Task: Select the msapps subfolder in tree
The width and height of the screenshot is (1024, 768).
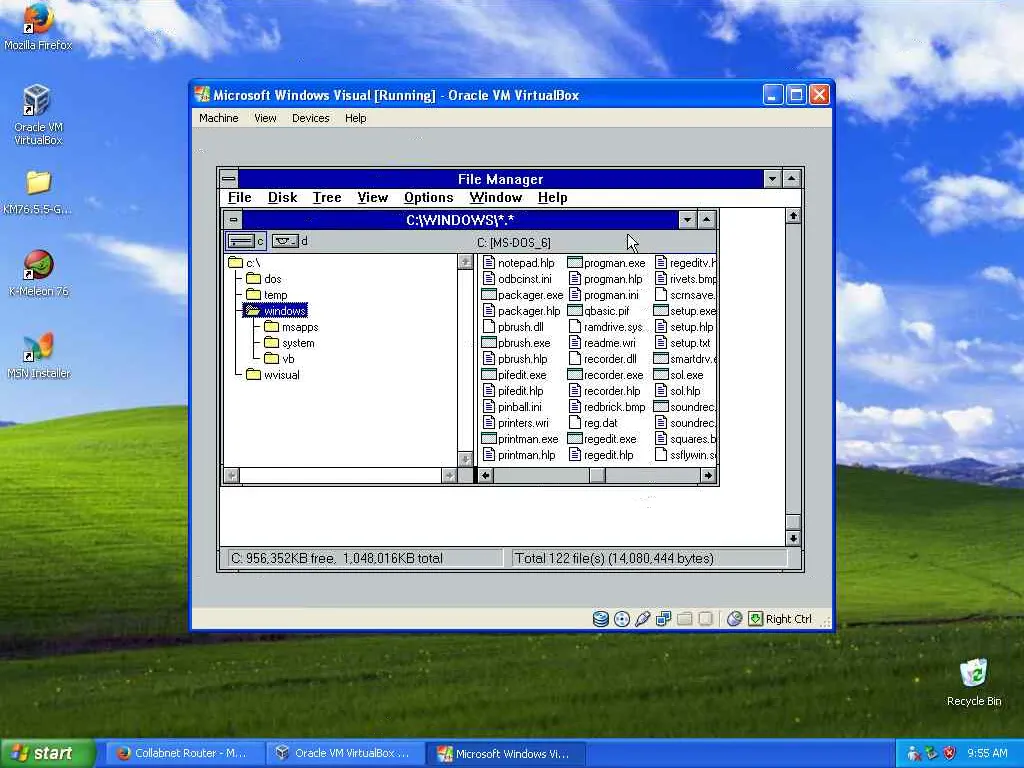Action: [291, 327]
